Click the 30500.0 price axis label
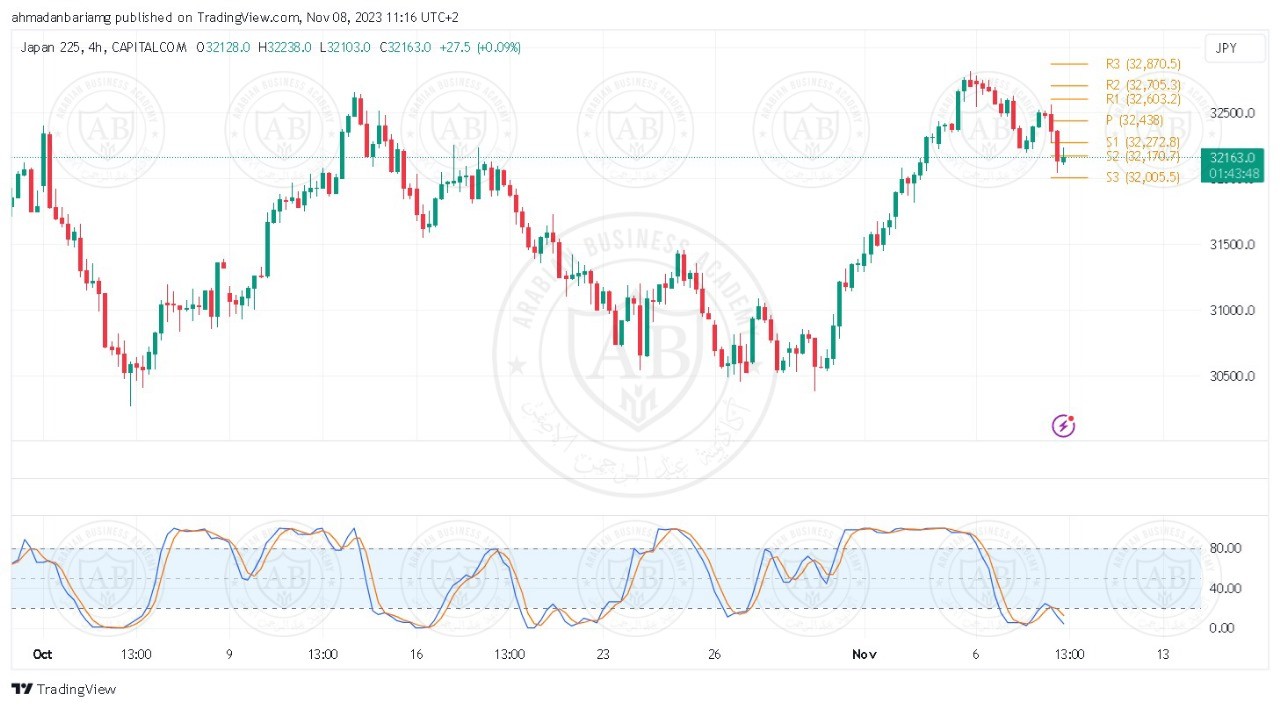The height and width of the screenshot is (708, 1280). (x=1232, y=377)
